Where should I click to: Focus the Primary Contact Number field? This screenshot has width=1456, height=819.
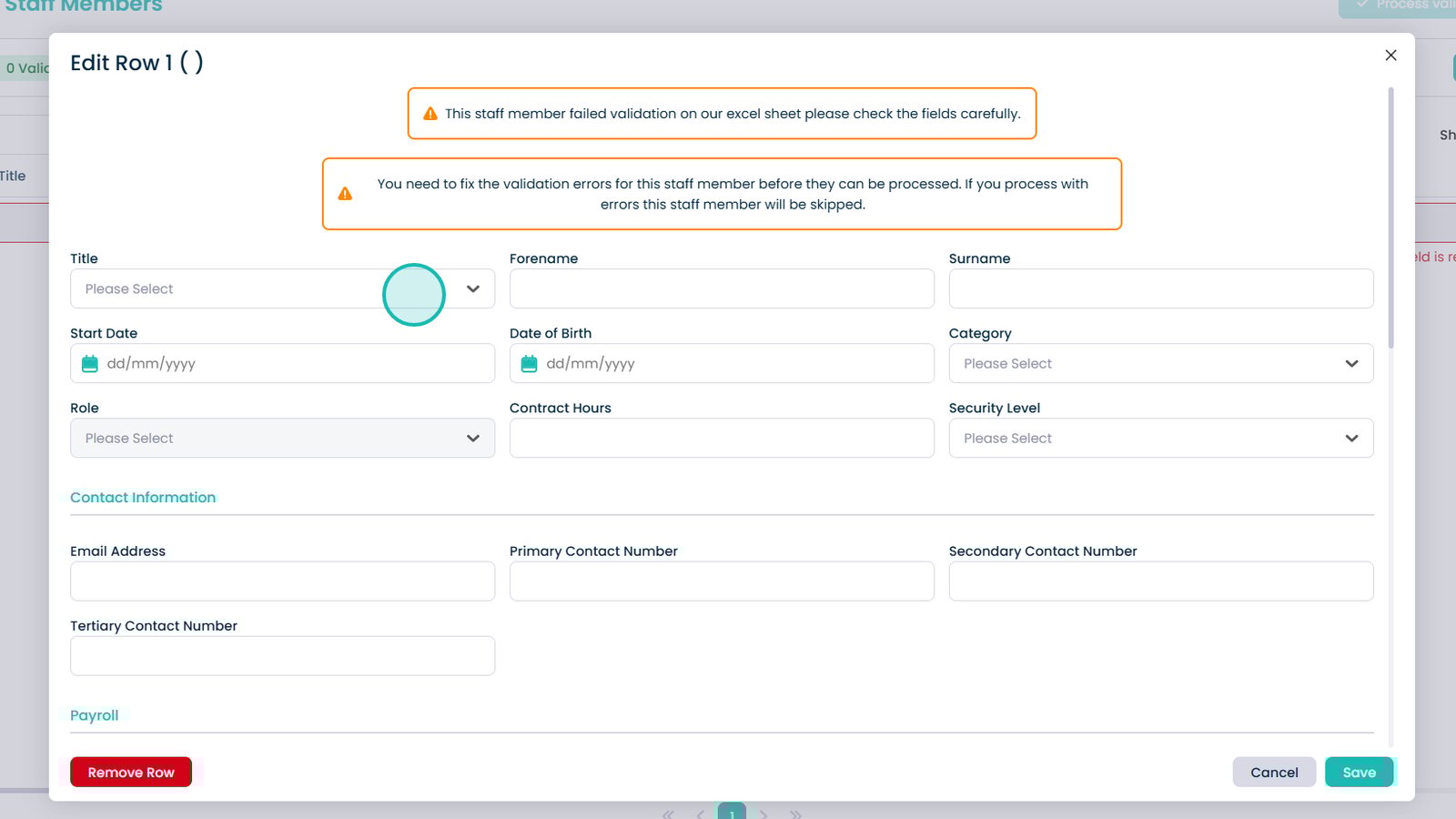(722, 581)
